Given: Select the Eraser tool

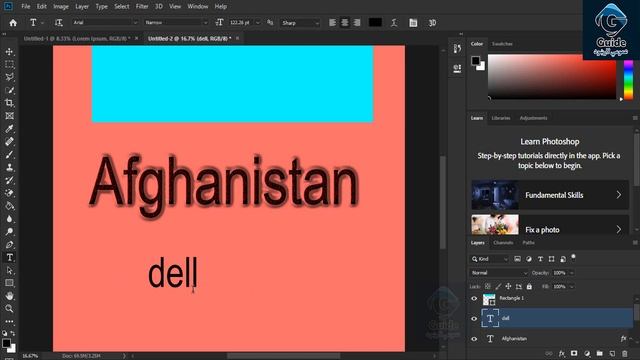Looking at the screenshot, I should coord(9,193).
